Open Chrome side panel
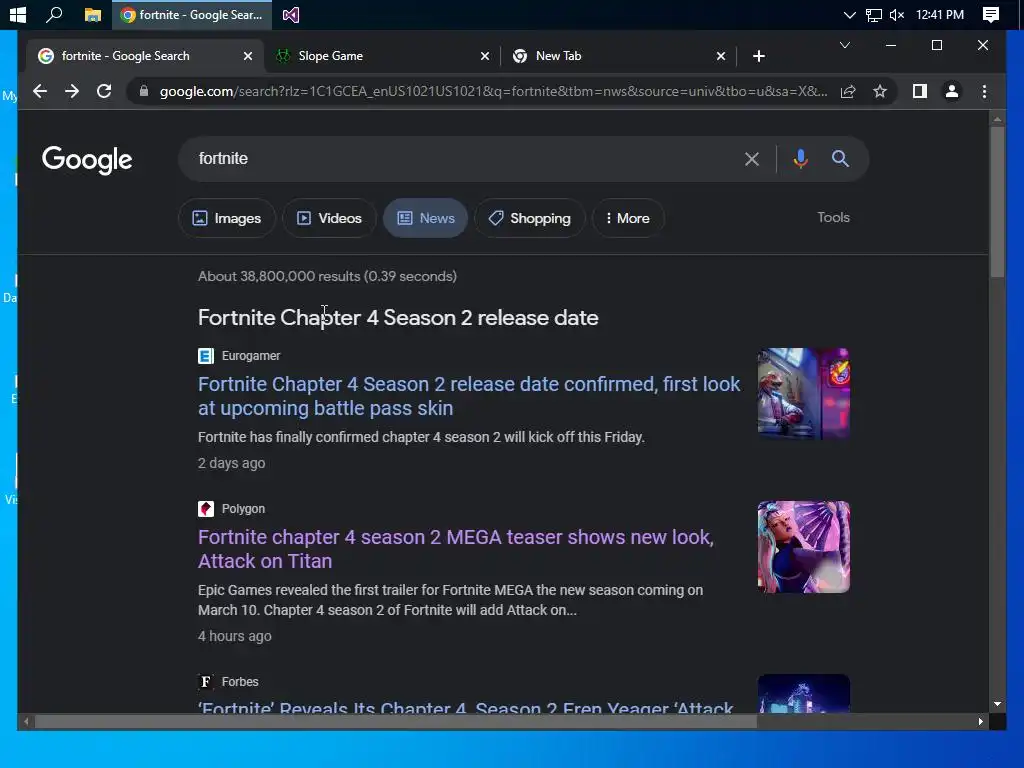This screenshot has width=1024, height=768. coord(920,91)
